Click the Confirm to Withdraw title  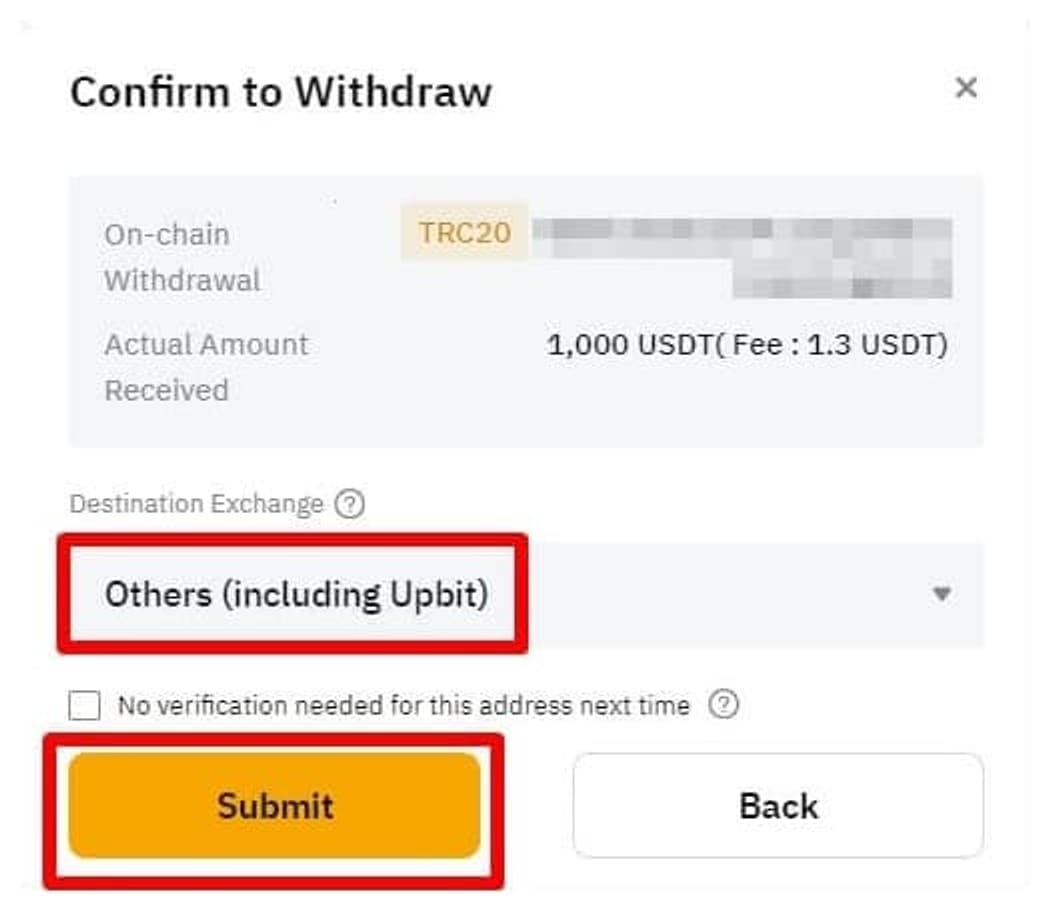coord(281,92)
